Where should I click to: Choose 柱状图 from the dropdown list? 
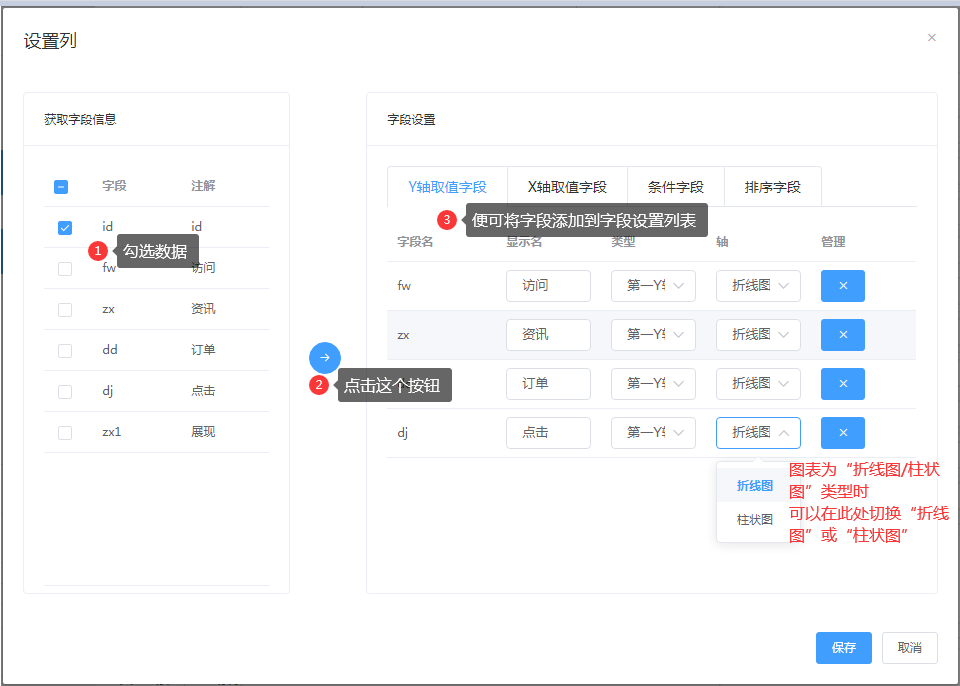click(755, 520)
